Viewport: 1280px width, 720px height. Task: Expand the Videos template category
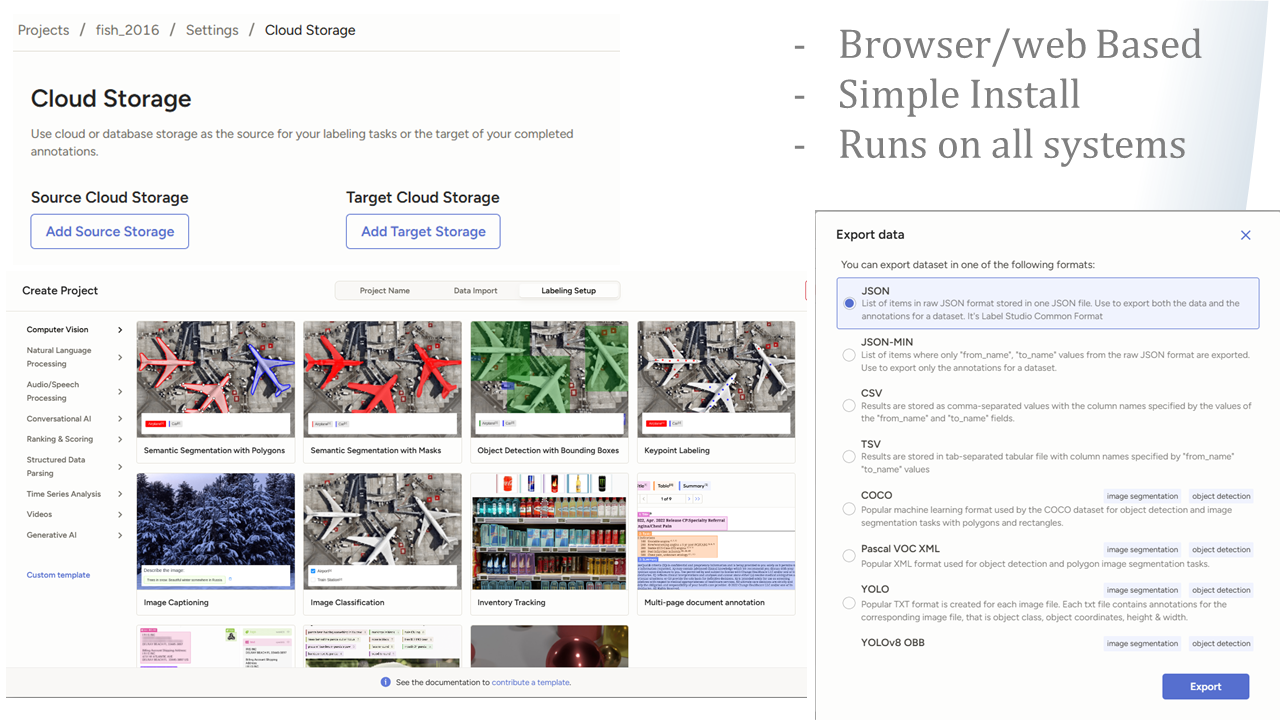tap(120, 515)
